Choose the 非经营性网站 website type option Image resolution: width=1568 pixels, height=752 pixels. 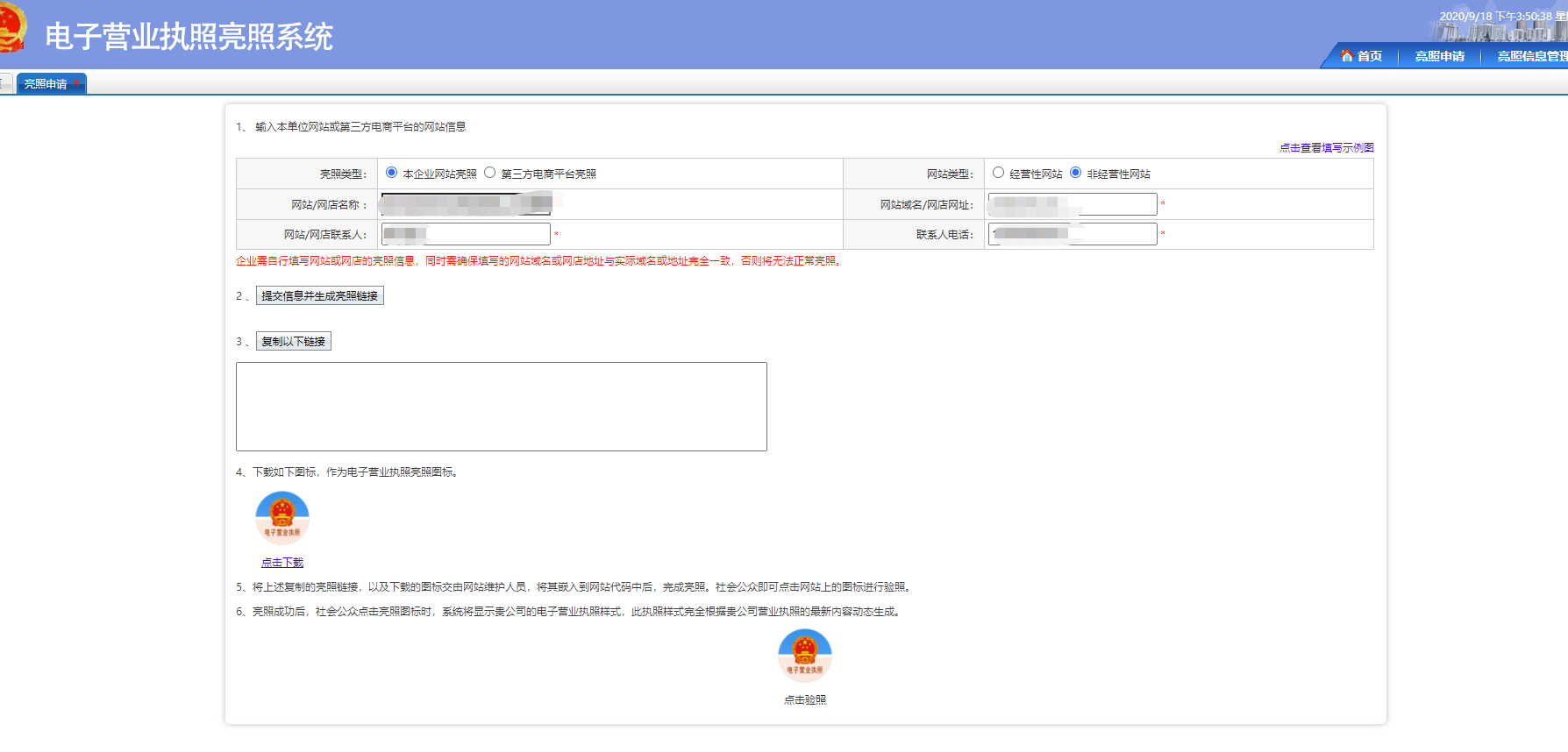tap(1075, 173)
